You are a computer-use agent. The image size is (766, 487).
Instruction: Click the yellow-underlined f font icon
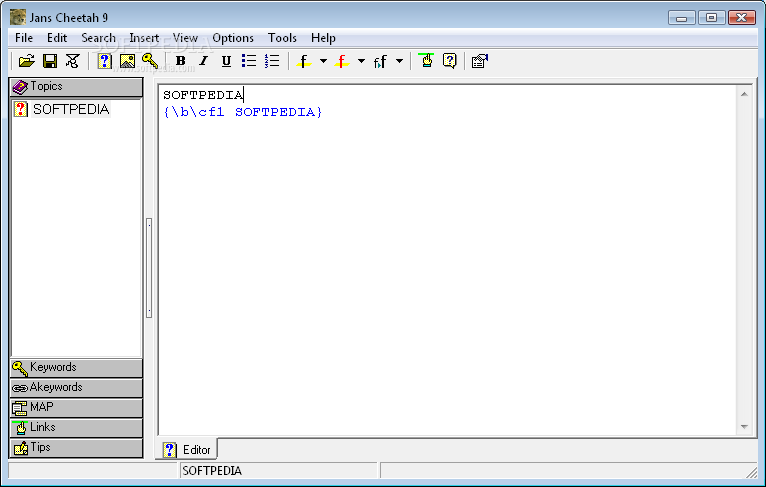pos(304,61)
